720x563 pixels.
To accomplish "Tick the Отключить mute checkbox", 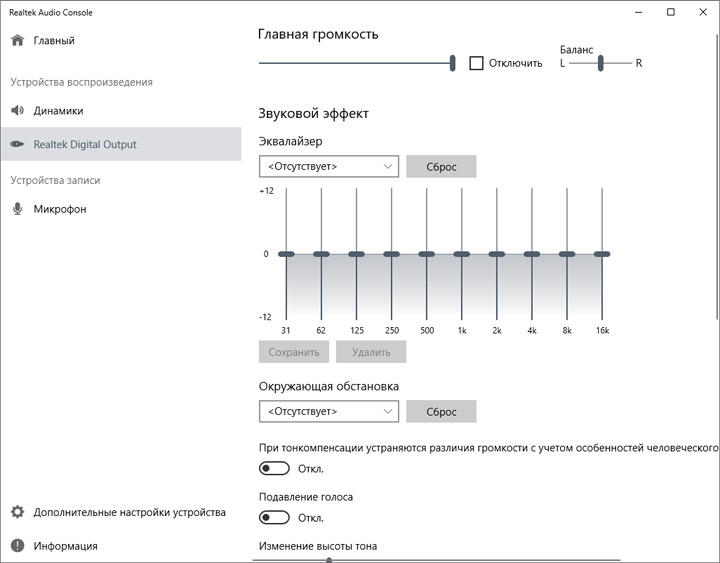I will click(476, 63).
